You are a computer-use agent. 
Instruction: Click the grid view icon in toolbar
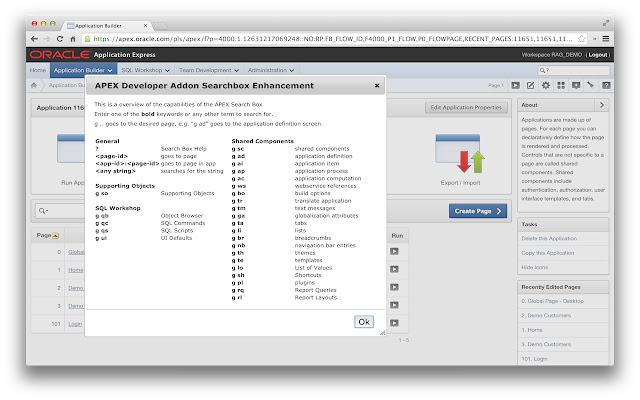point(561,85)
